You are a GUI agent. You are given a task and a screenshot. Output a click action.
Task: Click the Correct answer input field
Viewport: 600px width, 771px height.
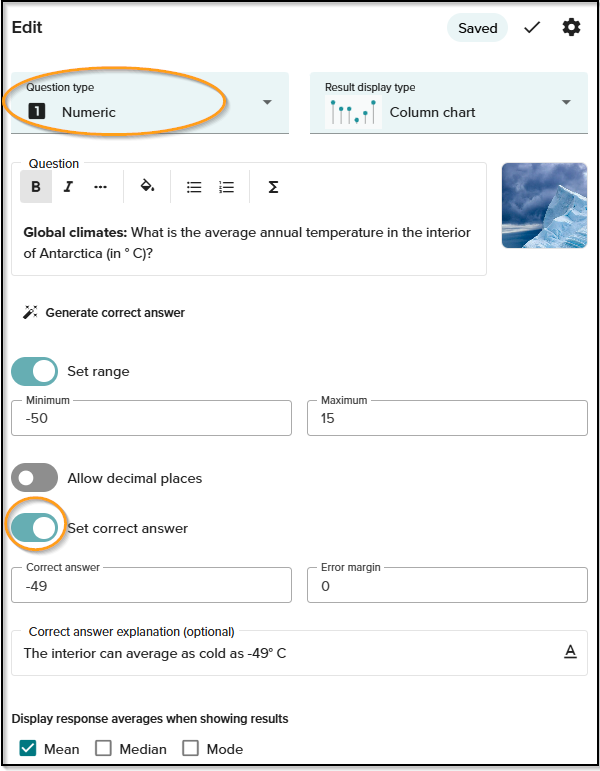pos(151,585)
